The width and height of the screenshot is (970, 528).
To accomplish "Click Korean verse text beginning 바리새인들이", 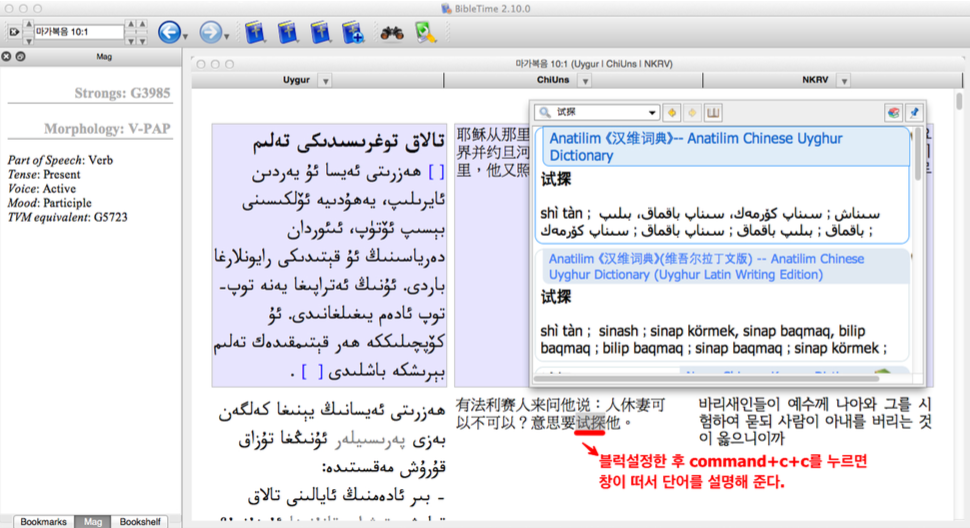I will coord(815,421).
